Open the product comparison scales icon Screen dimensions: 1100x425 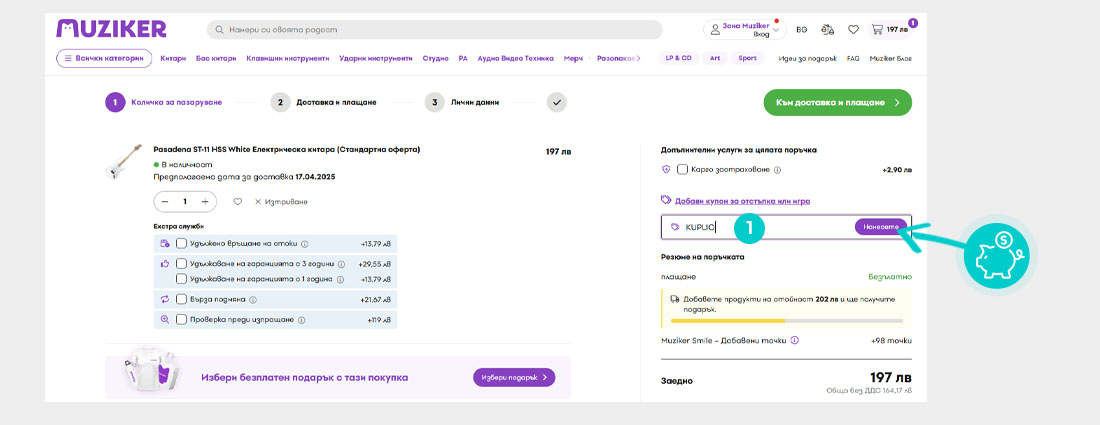(x=827, y=30)
